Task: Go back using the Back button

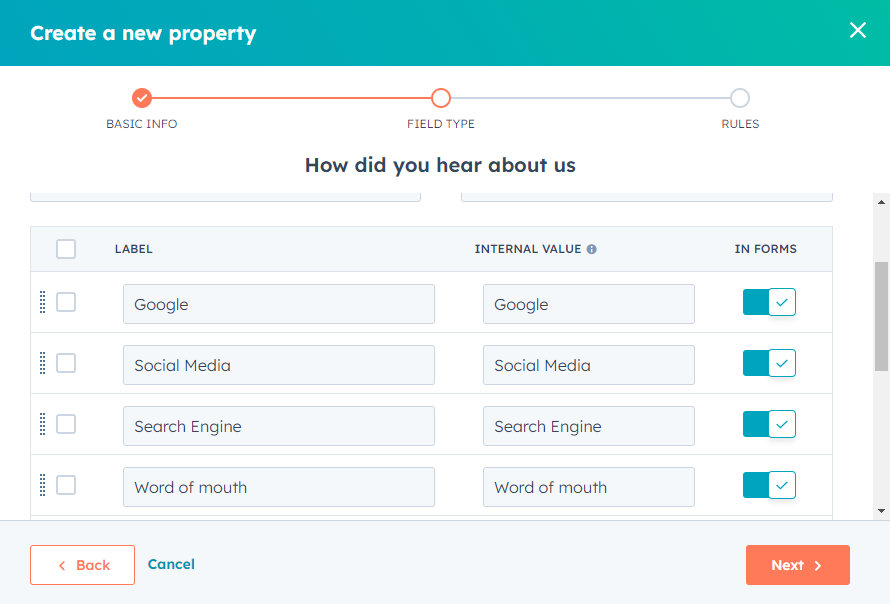Action: (82, 565)
